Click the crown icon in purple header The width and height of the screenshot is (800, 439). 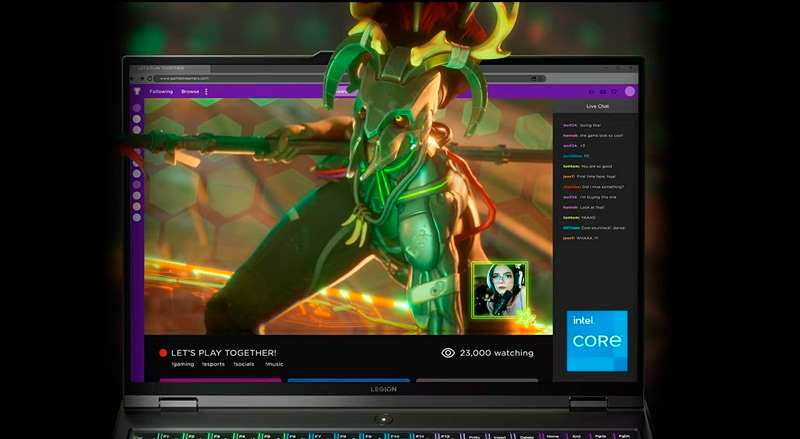point(591,92)
